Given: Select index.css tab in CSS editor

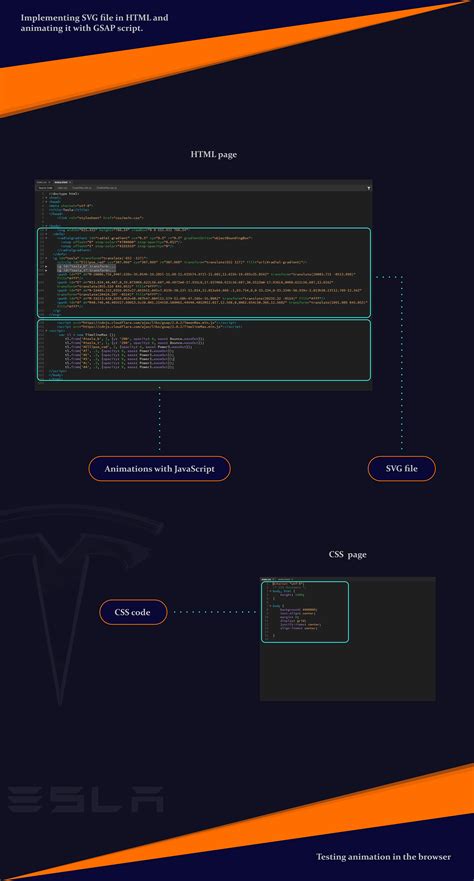Looking at the screenshot, I should coord(266,579).
